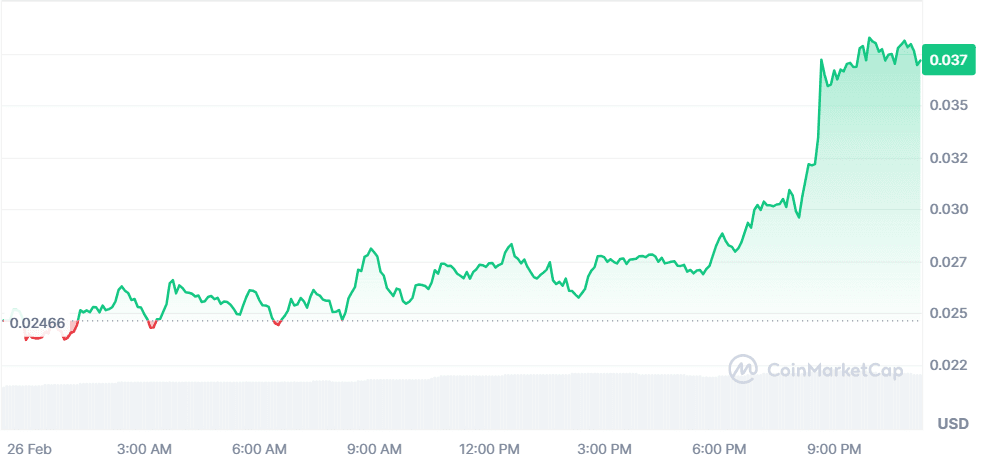Click the 0.030 price axis label
Screen dimensions: 982x457
[x=948, y=210]
